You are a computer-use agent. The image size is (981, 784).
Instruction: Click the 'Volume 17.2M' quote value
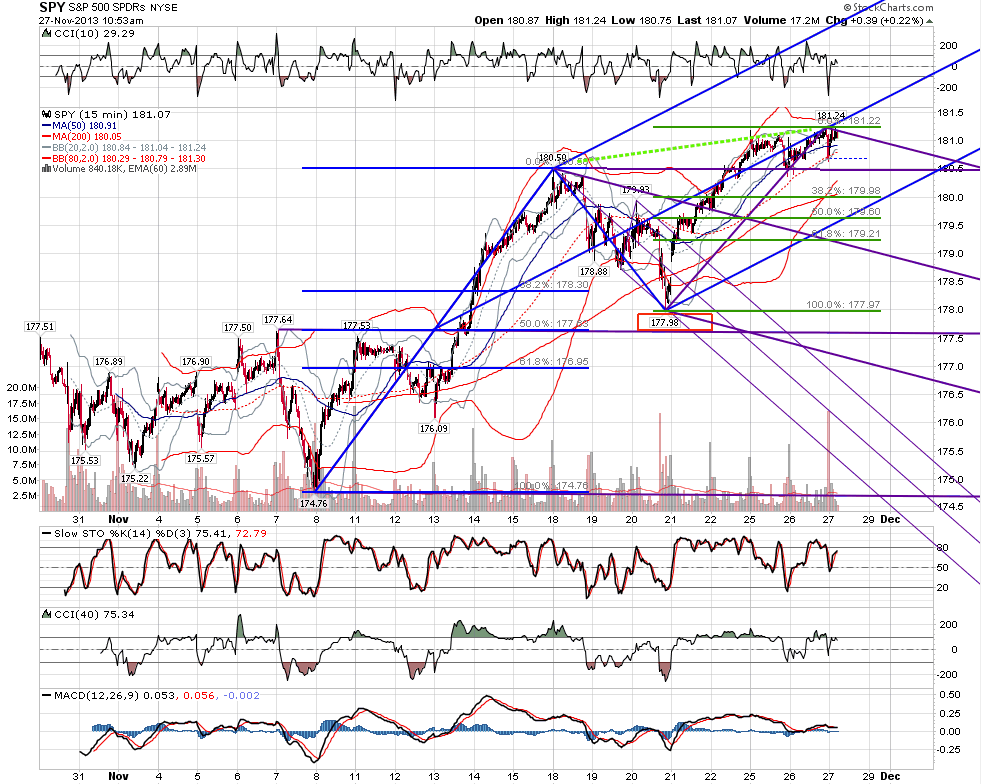781,20
